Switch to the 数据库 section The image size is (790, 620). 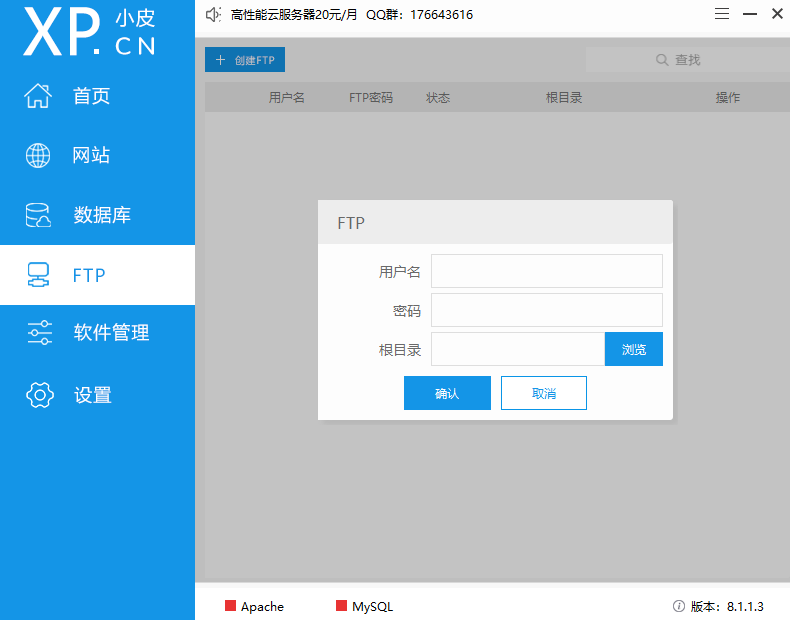[101, 215]
